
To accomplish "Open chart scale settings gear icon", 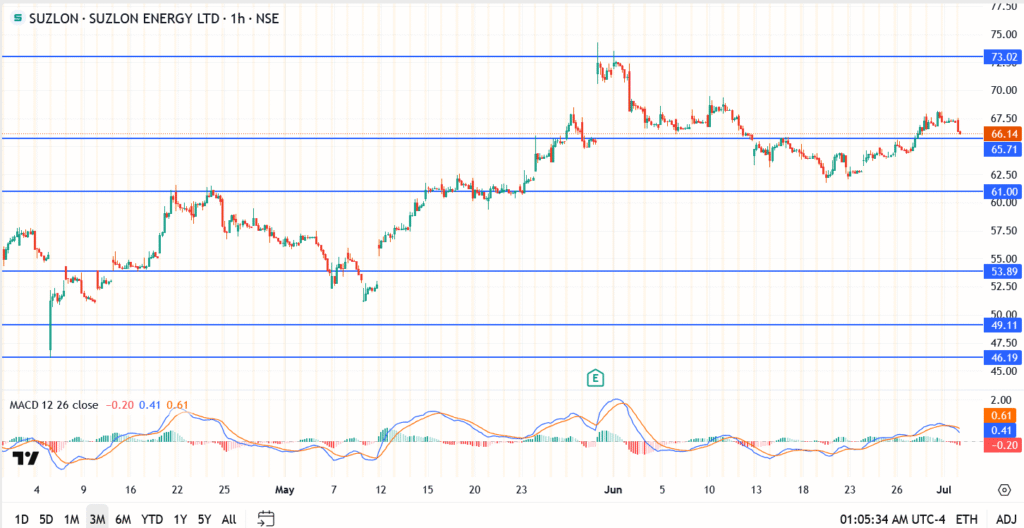I will tap(1004, 489).
